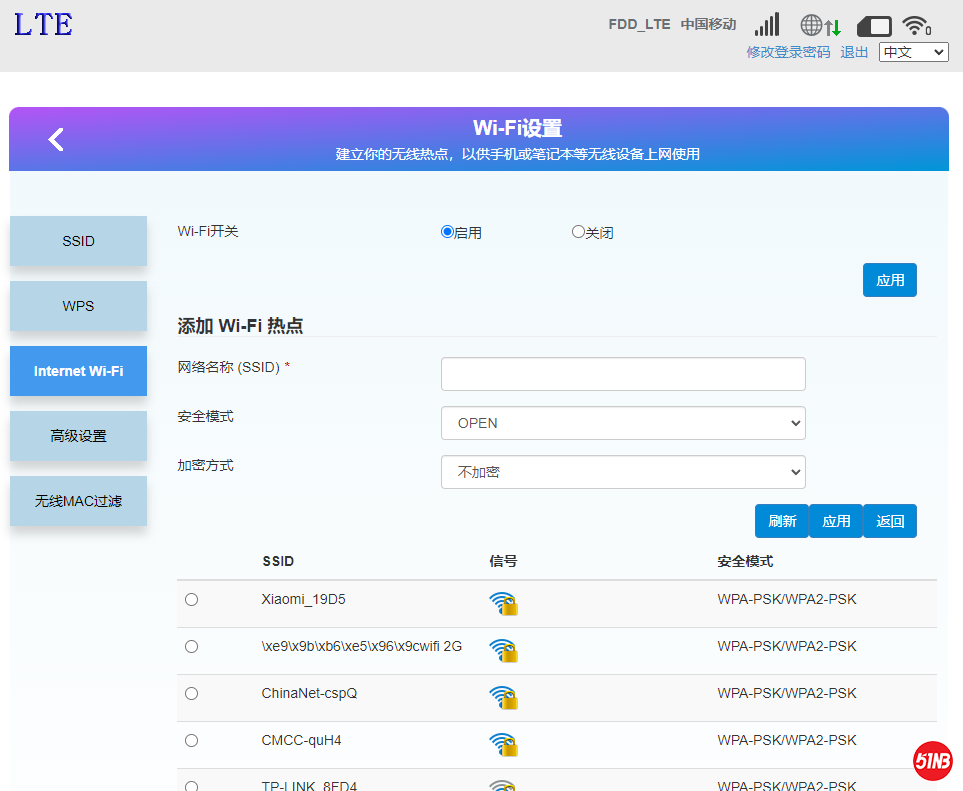
Task: Click the red 51NB logo badge
Action: pyautogui.click(x=932, y=762)
